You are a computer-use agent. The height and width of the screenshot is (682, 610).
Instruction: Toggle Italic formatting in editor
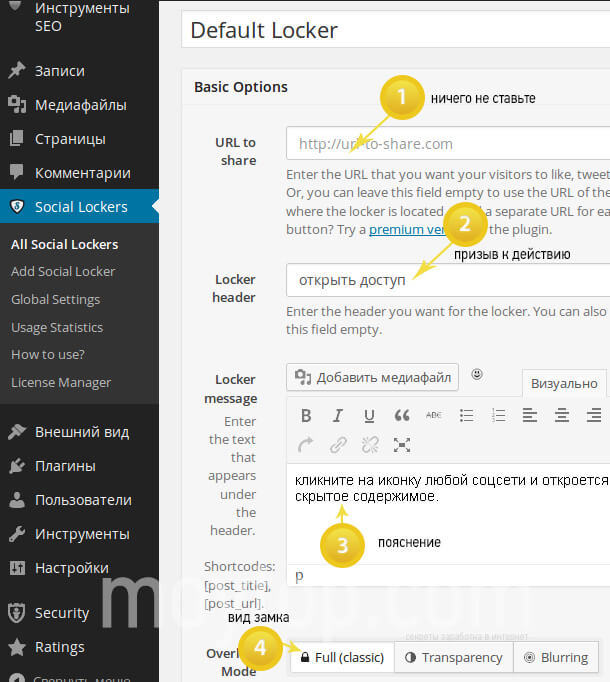[x=338, y=416]
